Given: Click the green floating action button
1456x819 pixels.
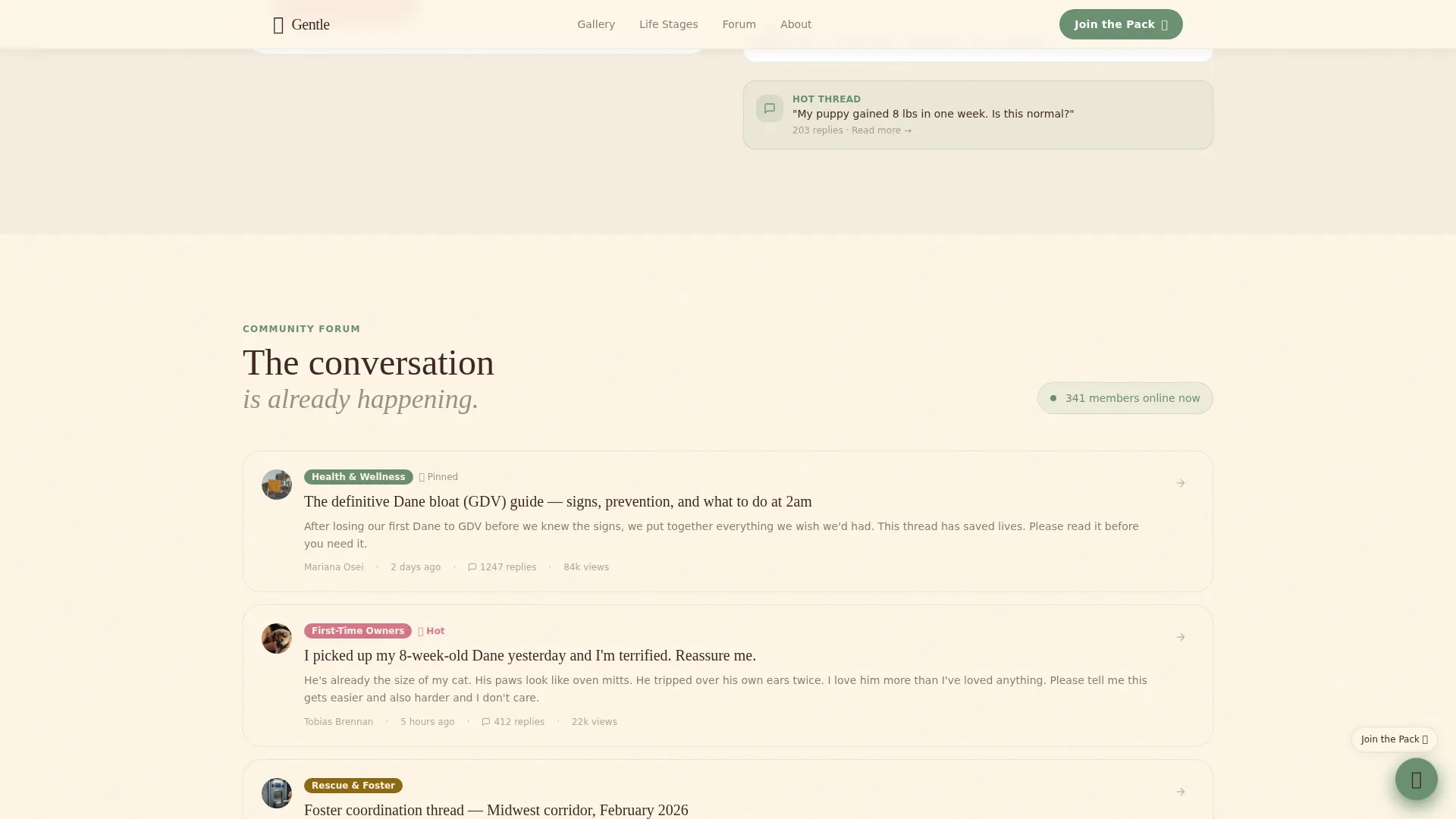Looking at the screenshot, I should [x=1416, y=779].
